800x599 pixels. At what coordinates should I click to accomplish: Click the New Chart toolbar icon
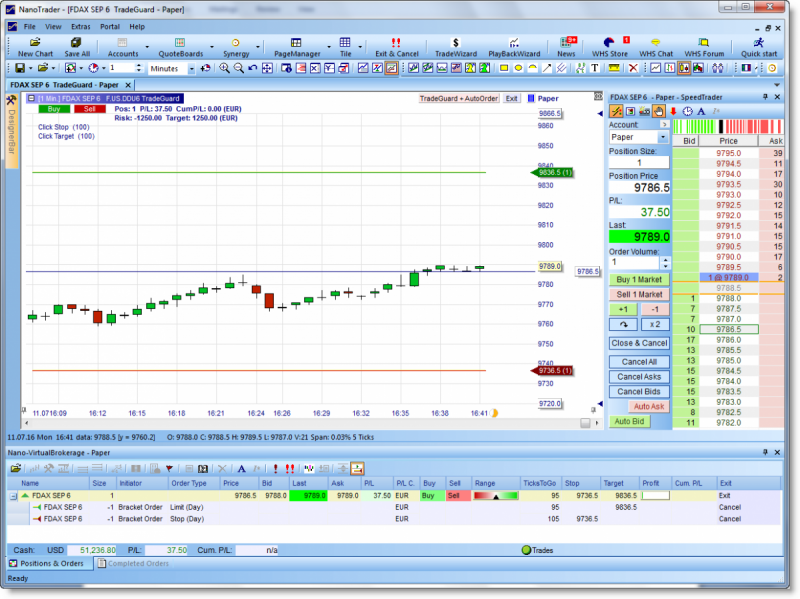click(35, 47)
